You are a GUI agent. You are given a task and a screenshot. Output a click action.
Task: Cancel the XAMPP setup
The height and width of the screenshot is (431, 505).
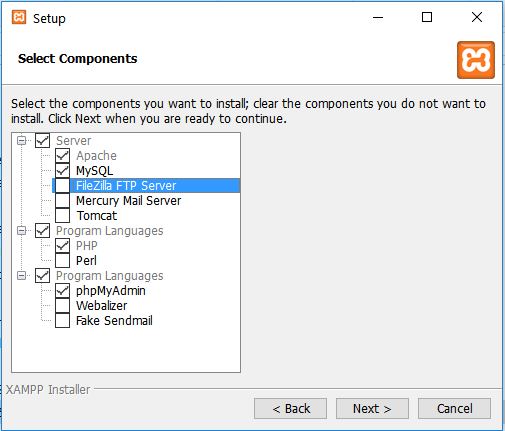pos(454,408)
